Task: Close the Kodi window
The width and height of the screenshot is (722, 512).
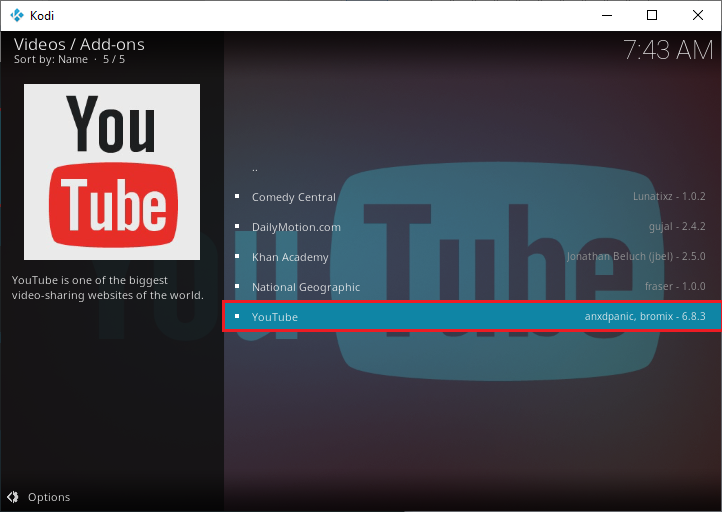Action: (698, 15)
